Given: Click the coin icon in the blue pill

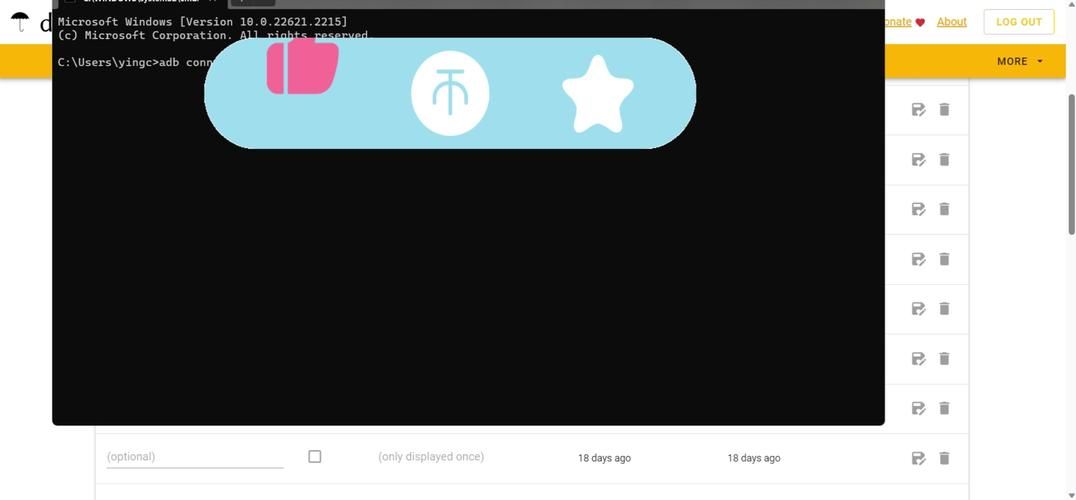Looking at the screenshot, I should click(450, 93).
